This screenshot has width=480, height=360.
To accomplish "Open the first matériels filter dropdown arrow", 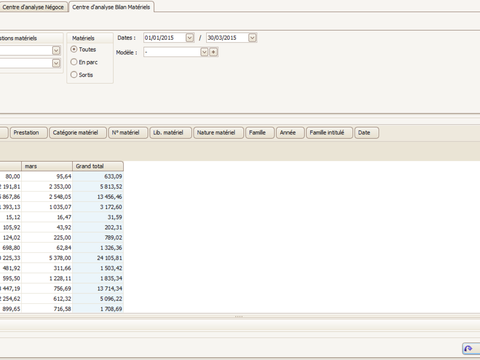I will click(x=56, y=50).
